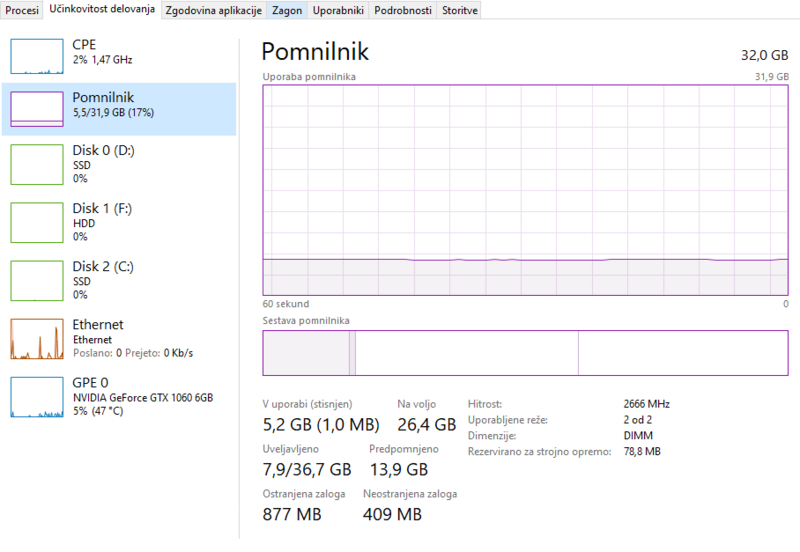The height and width of the screenshot is (552, 800).
Task: Click rightmost free segment of memory composition bar
Action: pos(683,353)
